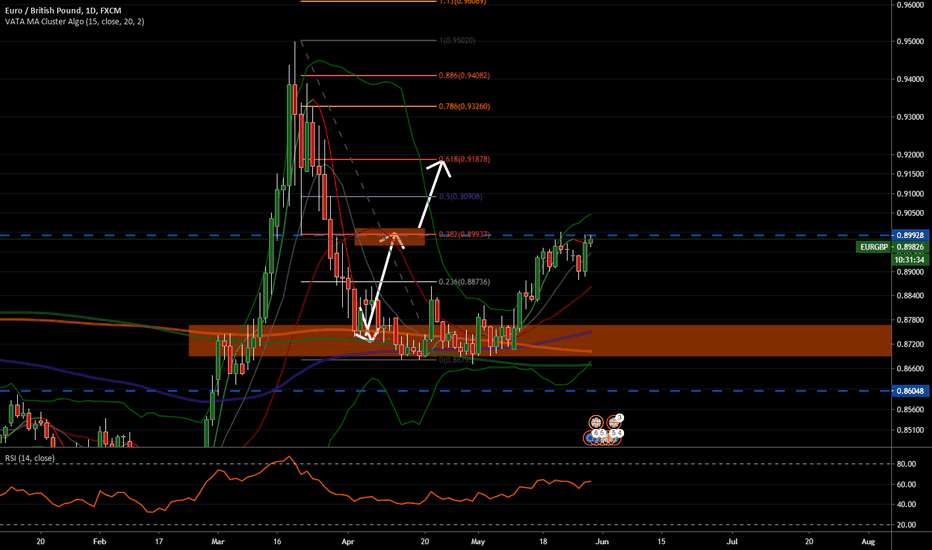
Task: Click 0.85600 on the price axis
Action: pyautogui.click(x=911, y=410)
